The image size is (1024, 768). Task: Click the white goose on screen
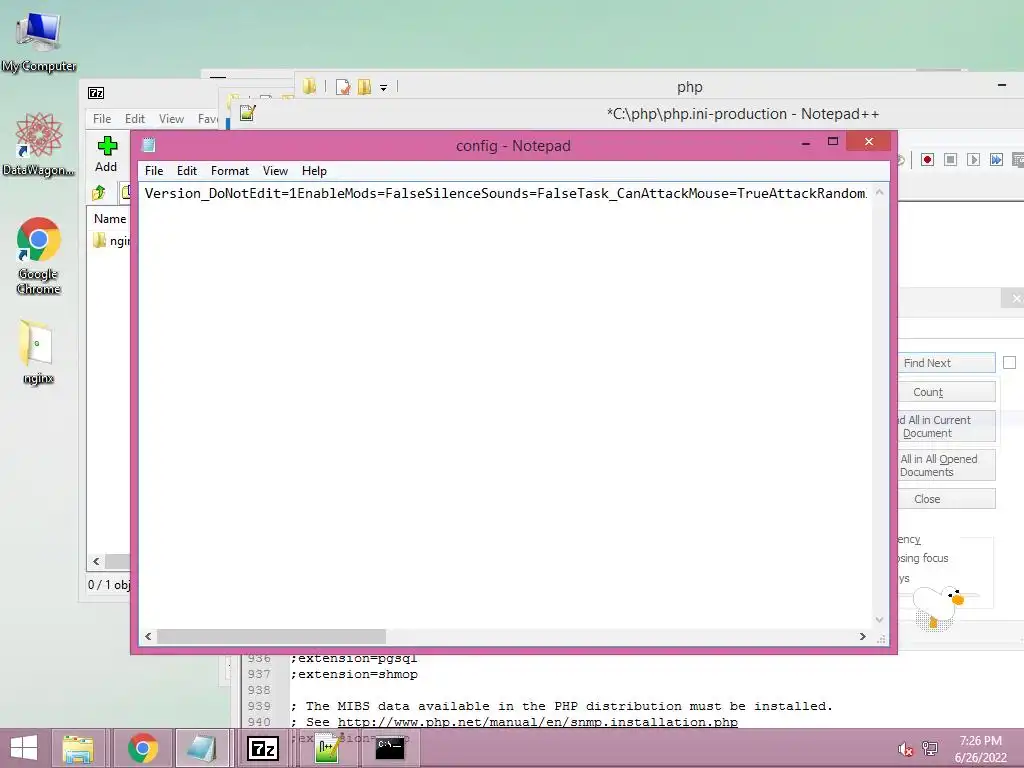click(x=939, y=607)
